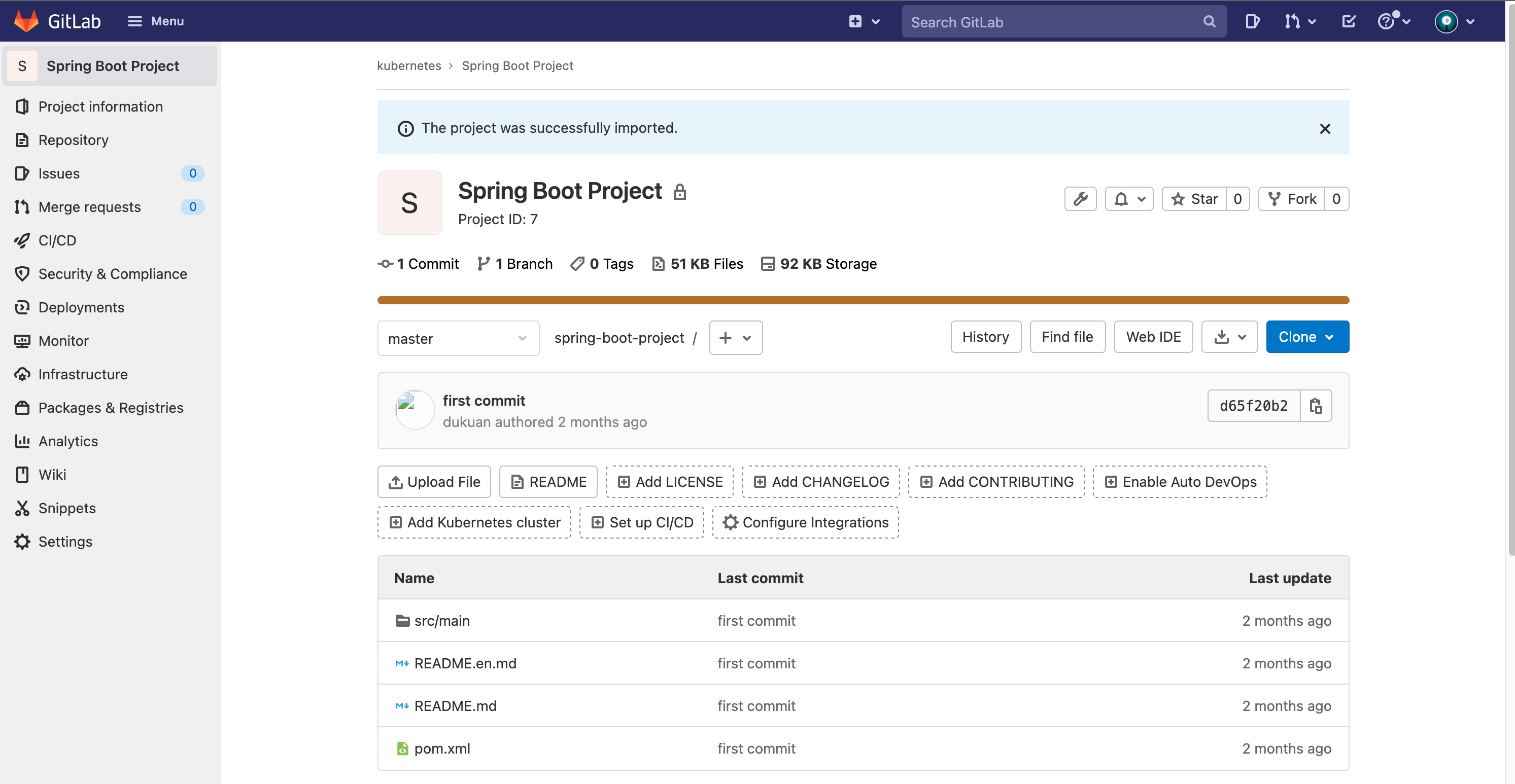Open the To-Do list icon
Screen dimensions: 1515x784
tap(1349, 22)
